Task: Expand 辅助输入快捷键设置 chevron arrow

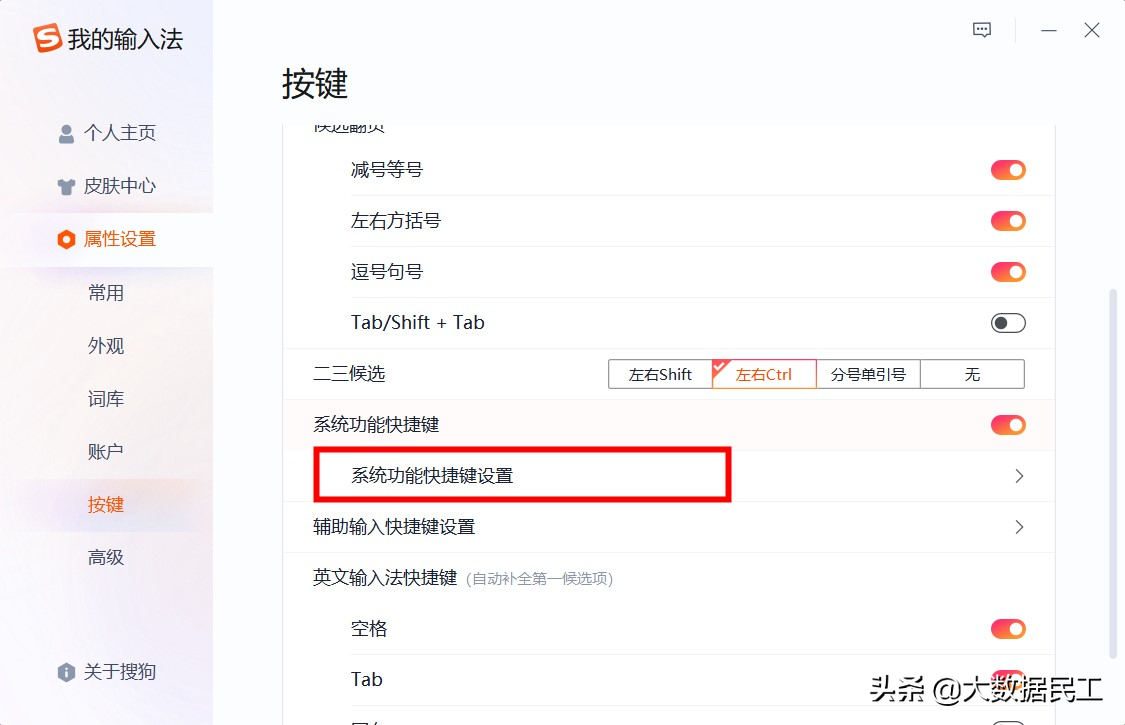Action: [1019, 527]
